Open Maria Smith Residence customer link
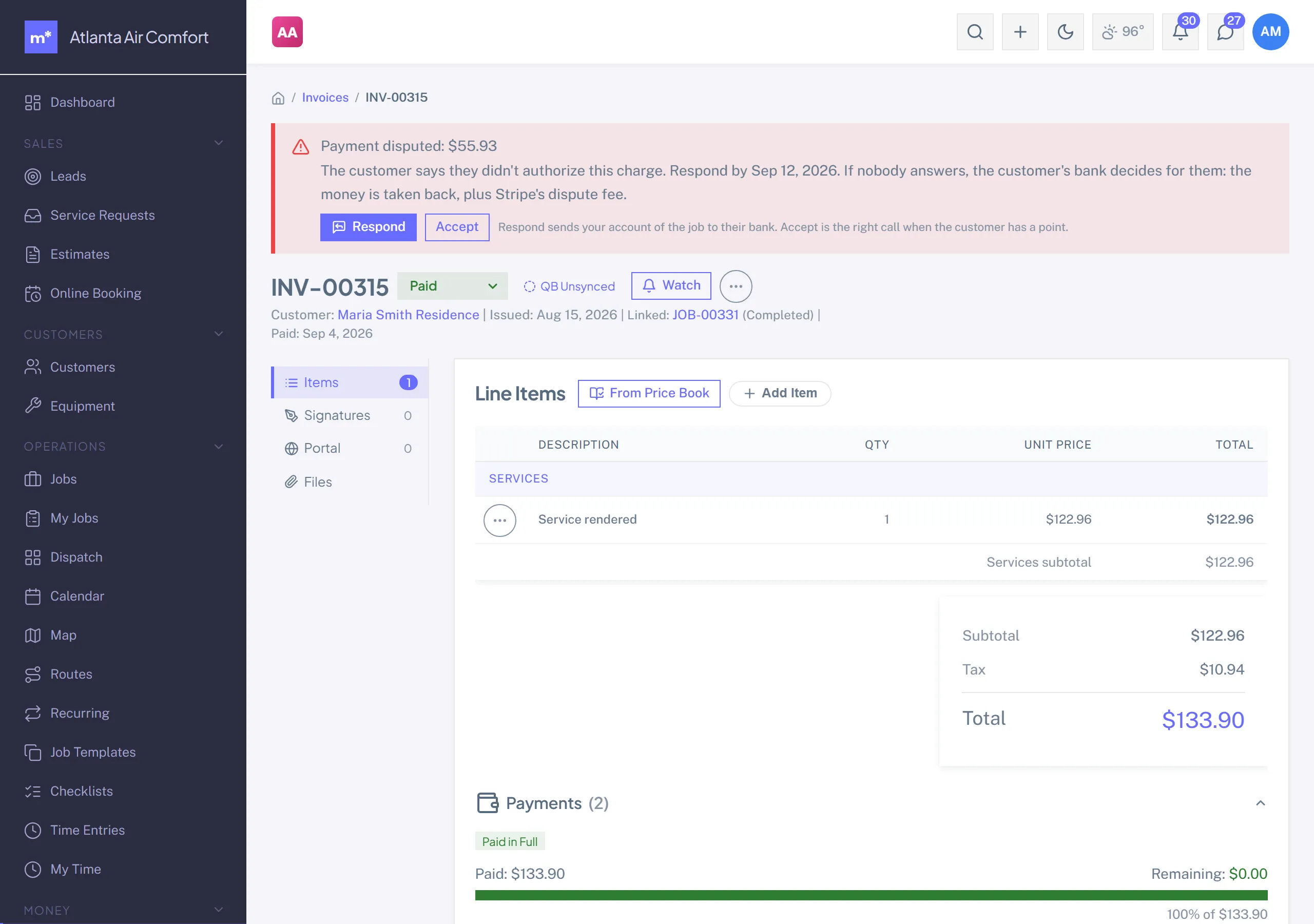Image resolution: width=1314 pixels, height=924 pixels. coord(408,315)
